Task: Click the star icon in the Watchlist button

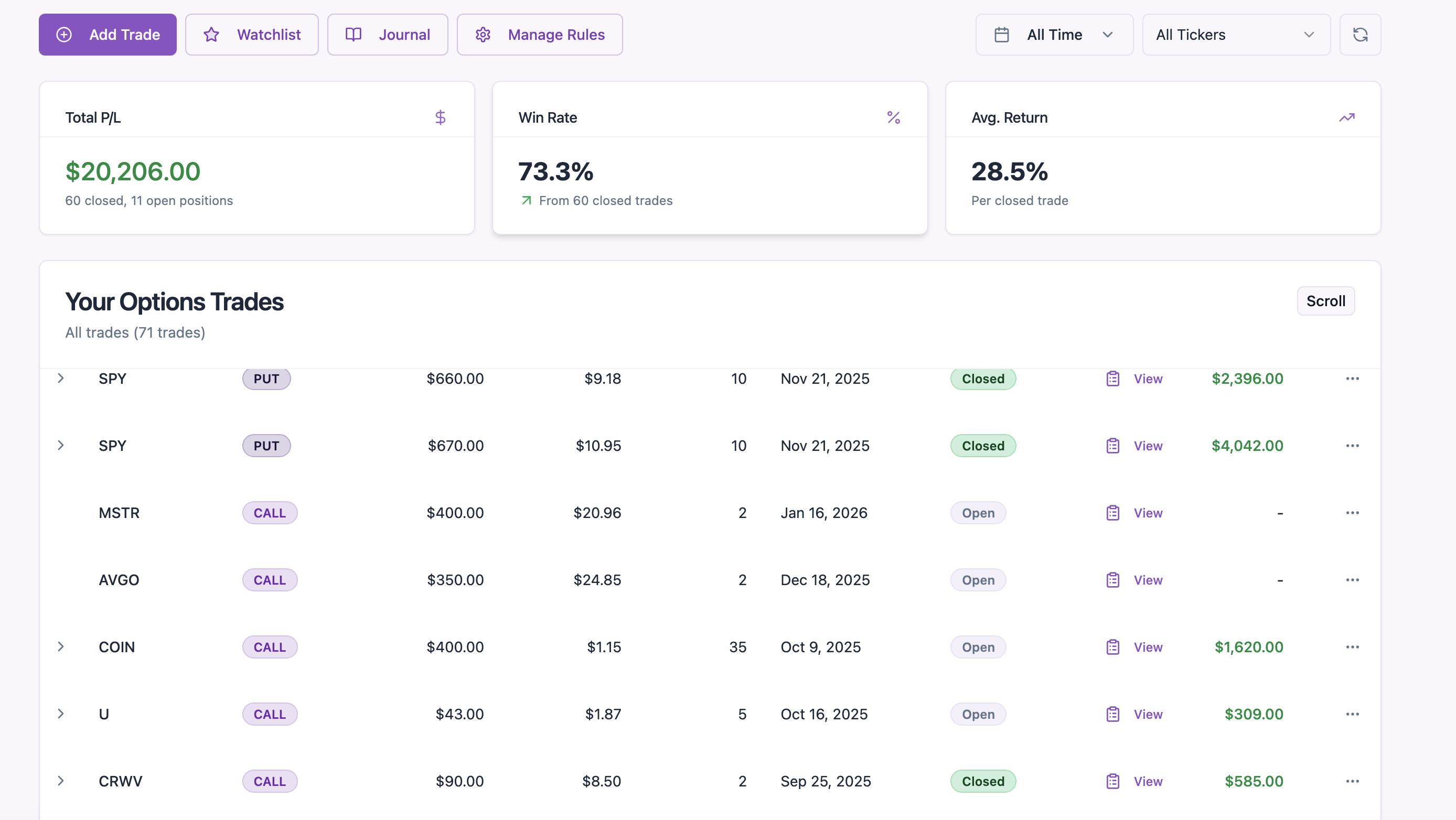Action: [210, 35]
